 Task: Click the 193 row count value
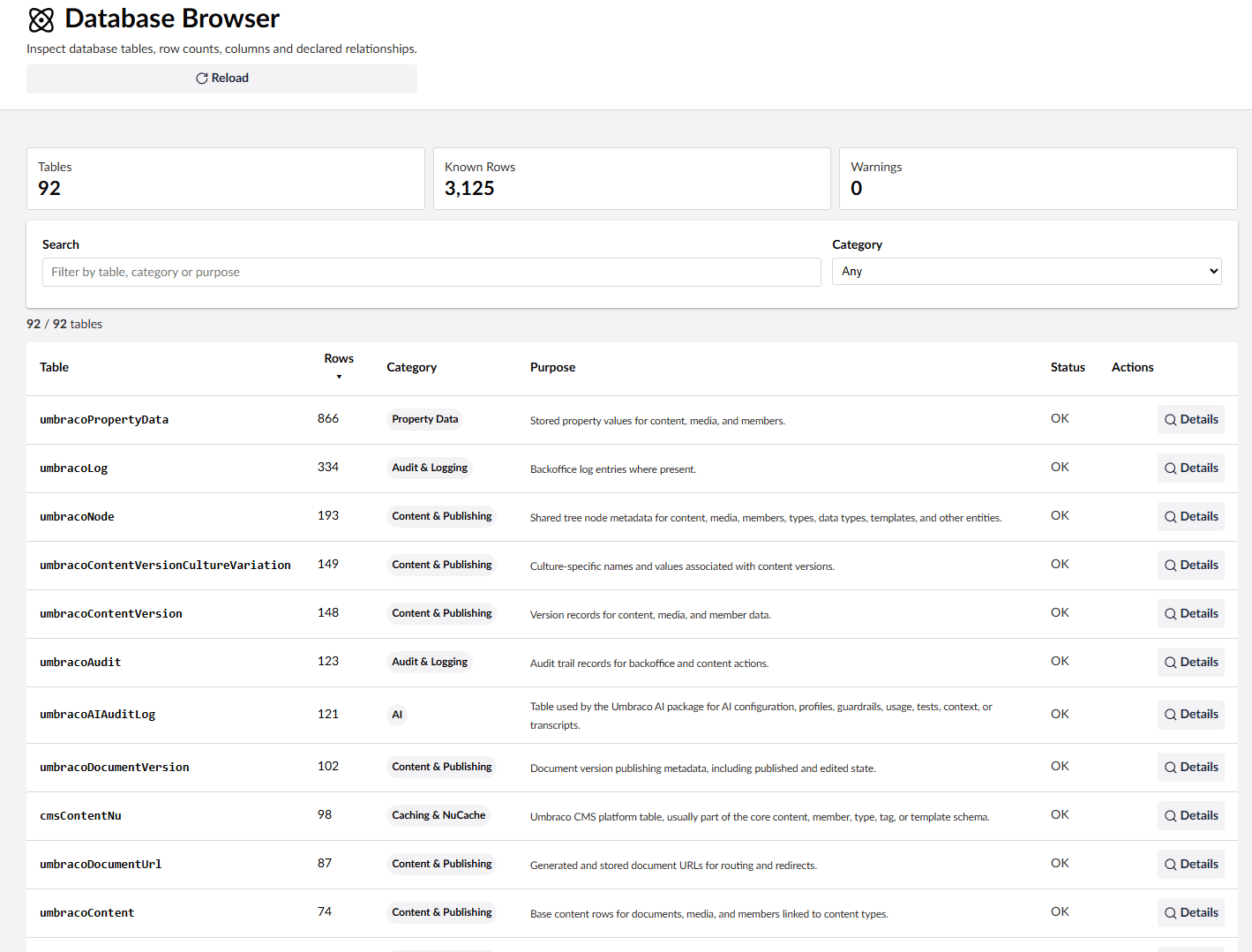click(x=328, y=515)
